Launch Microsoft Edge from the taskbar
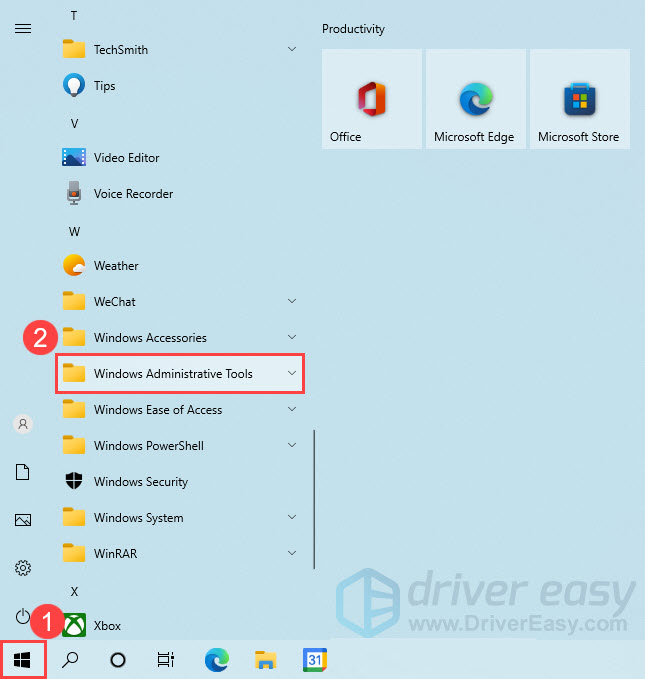 click(x=217, y=660)
